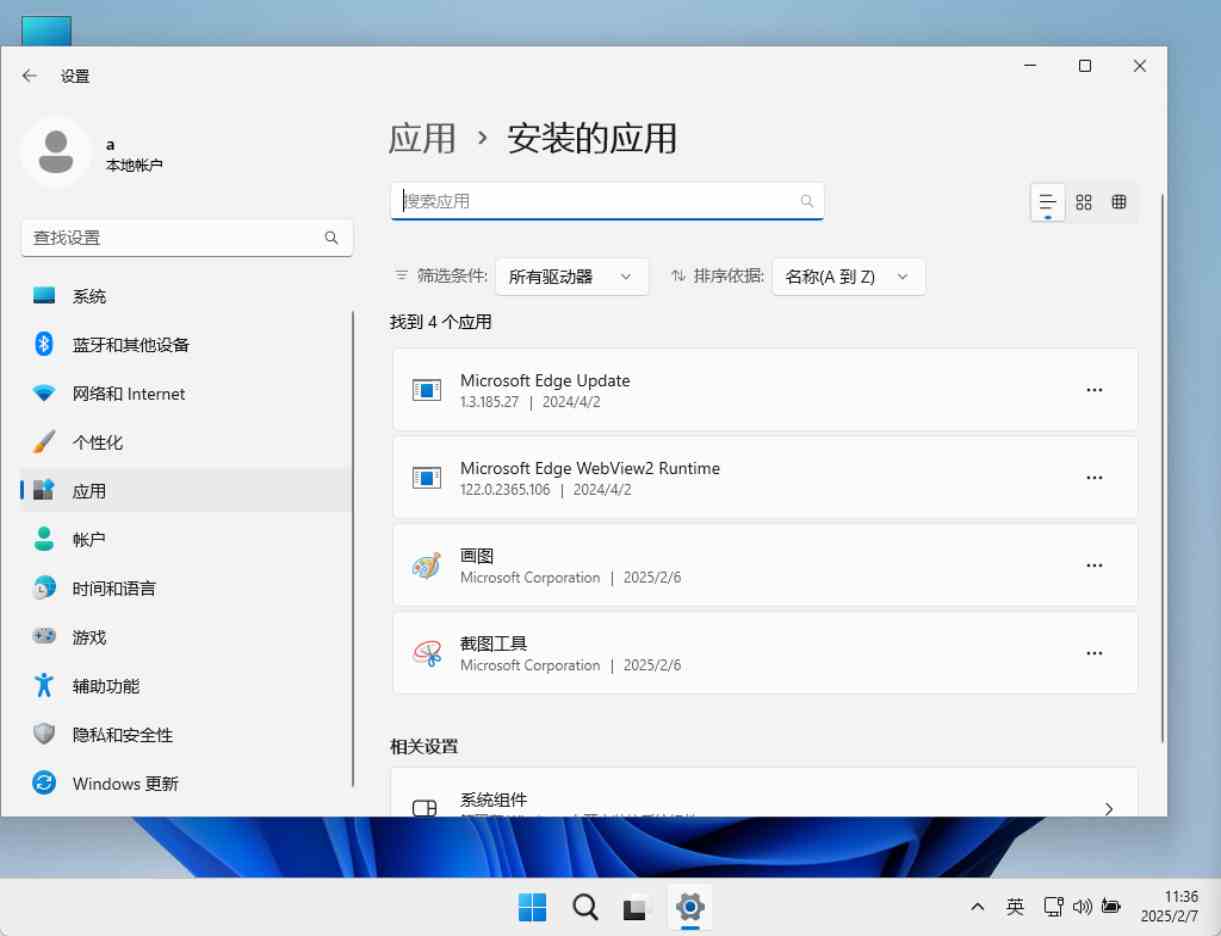Select 网络和 Internet label in the sidebar
1221x936 pixels.
(x=129, y=394)
